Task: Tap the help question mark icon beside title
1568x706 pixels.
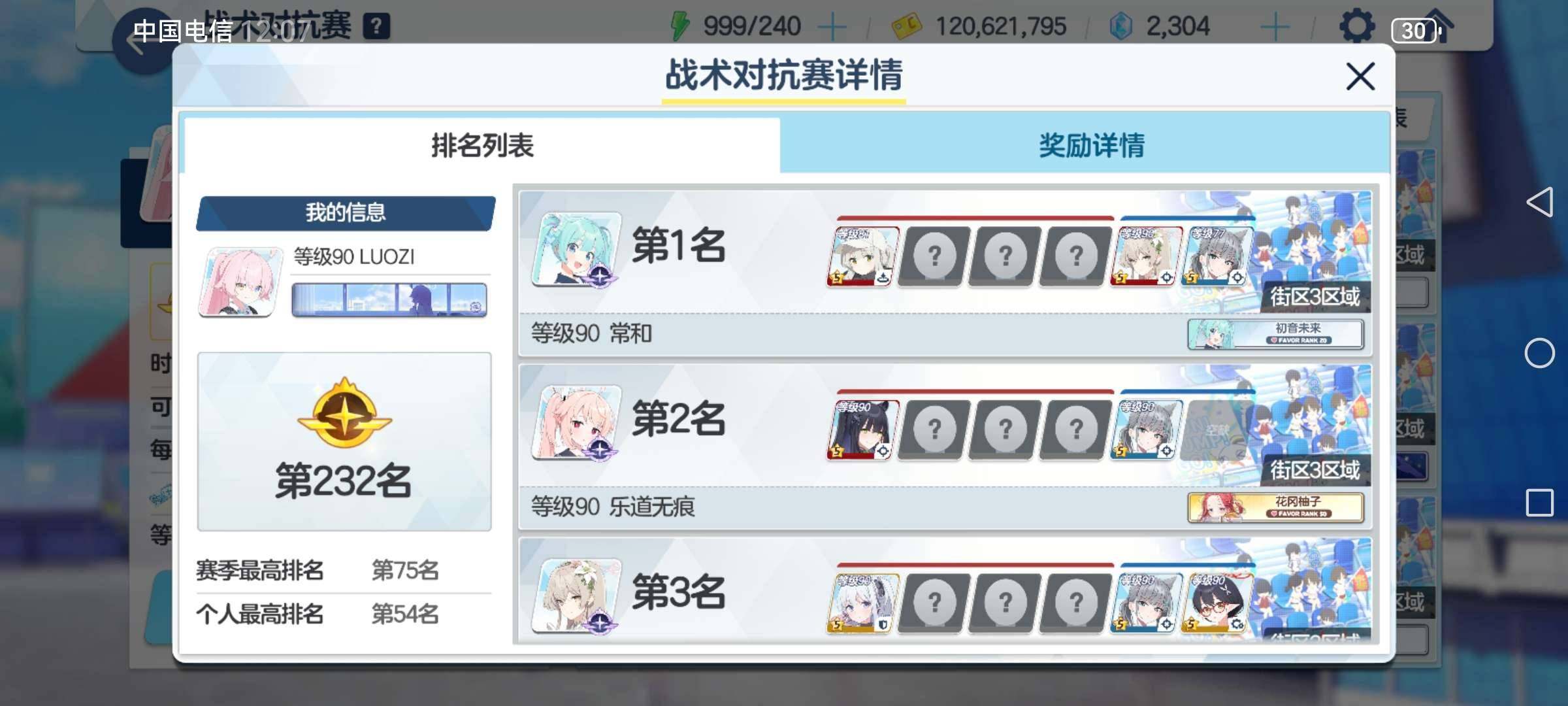Action: pos(376,27)
